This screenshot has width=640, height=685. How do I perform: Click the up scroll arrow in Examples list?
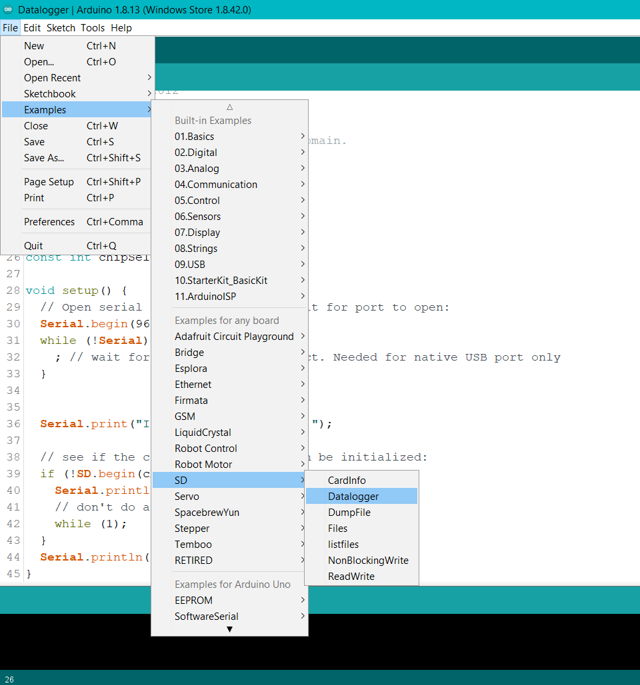[x=230, y=107]
